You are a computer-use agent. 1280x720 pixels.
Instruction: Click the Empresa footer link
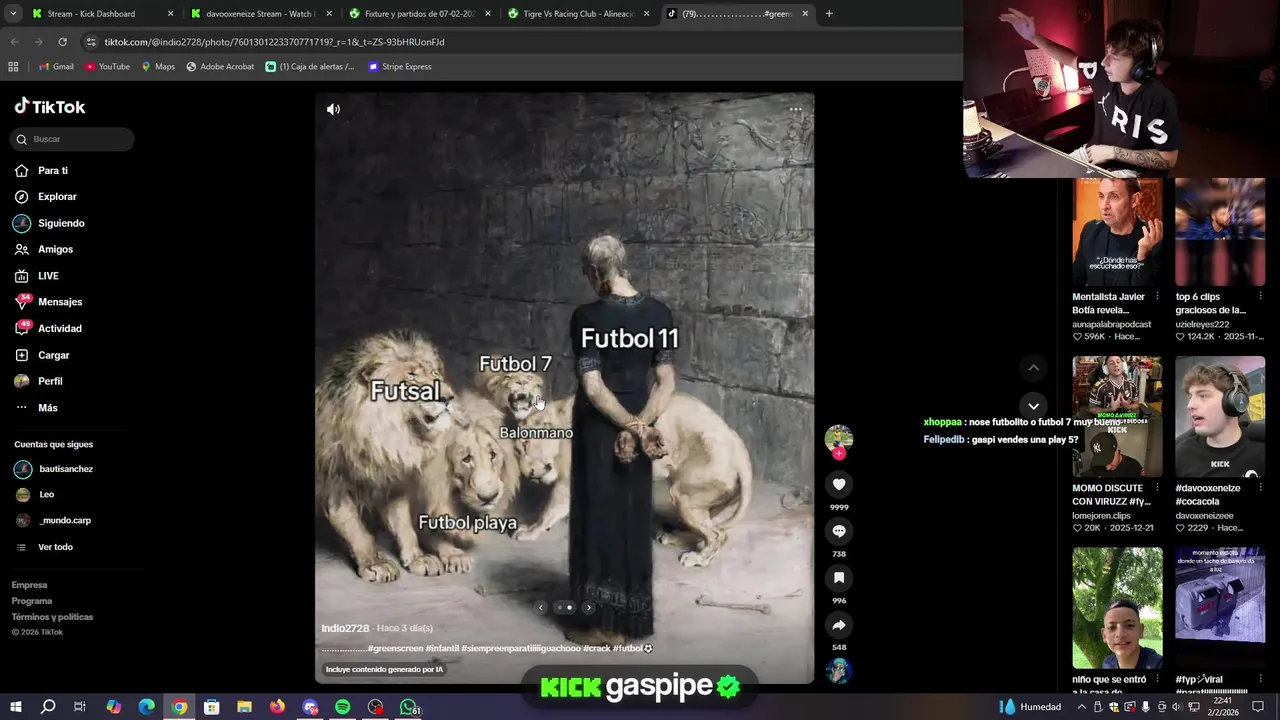click(x=29, y=585)
